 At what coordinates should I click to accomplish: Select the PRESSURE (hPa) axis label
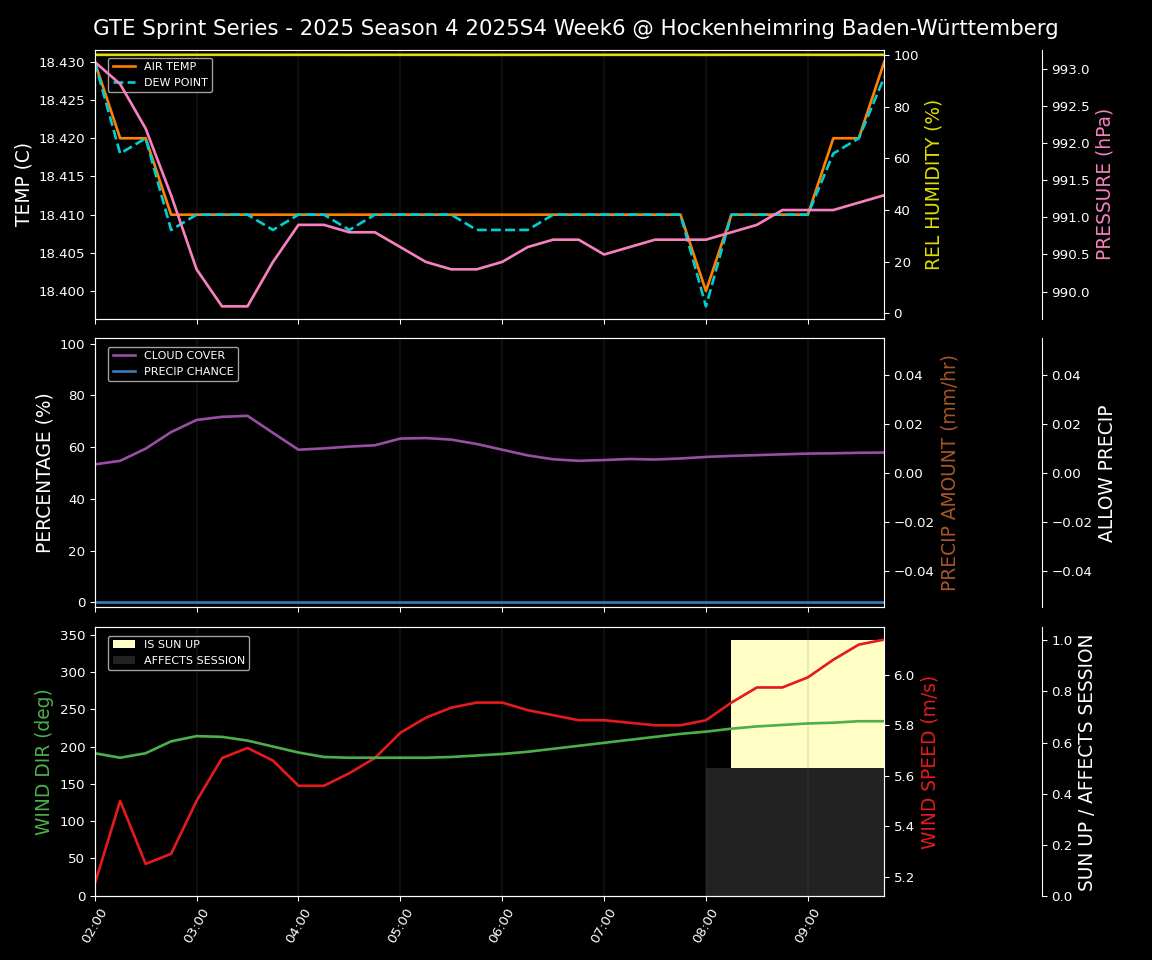1104,185
